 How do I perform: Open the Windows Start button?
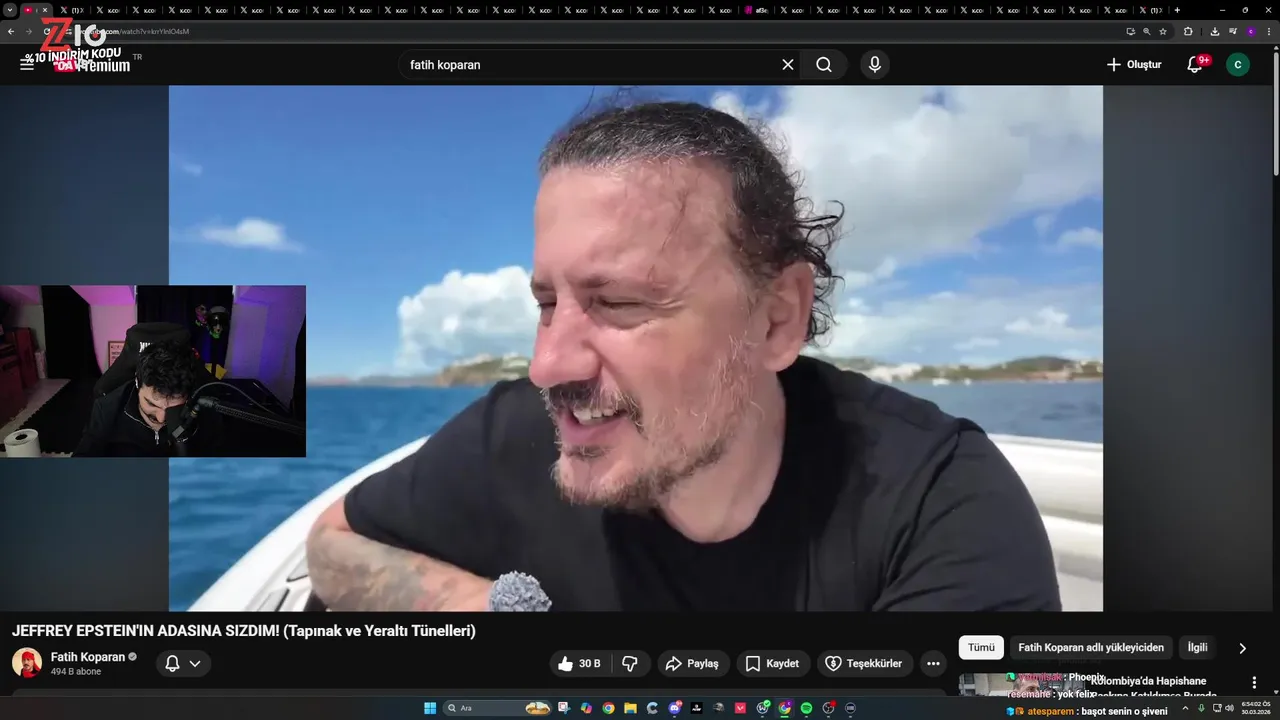tap(430, 708)
